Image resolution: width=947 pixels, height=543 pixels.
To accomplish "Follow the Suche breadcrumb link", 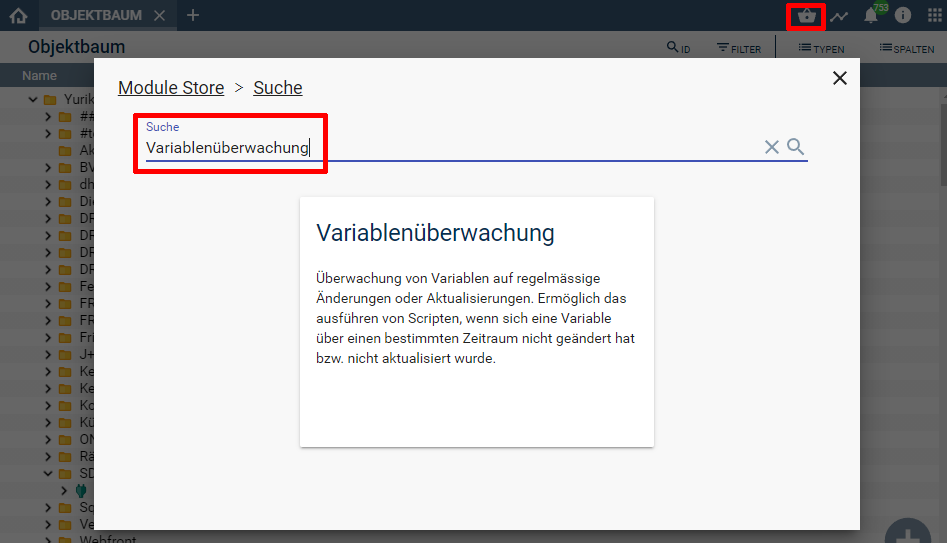I will click(x=278, y=88).
